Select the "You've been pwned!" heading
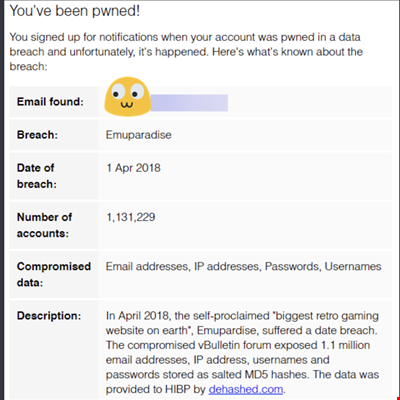This screenshot has height=400, width=400. tap(75, 11)
